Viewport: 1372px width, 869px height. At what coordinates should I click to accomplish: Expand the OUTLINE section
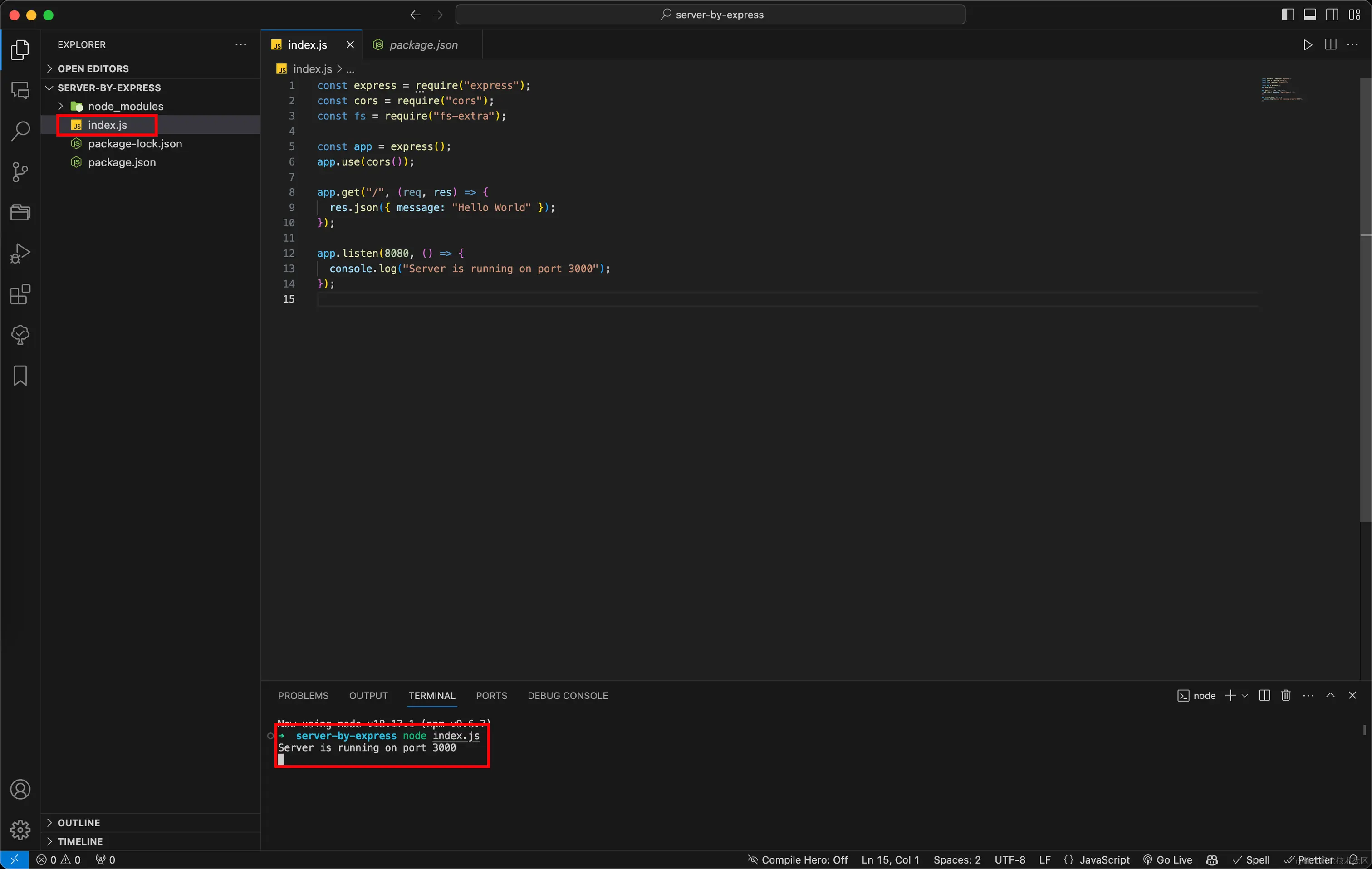pyautogui.click(x=151, y=822)
